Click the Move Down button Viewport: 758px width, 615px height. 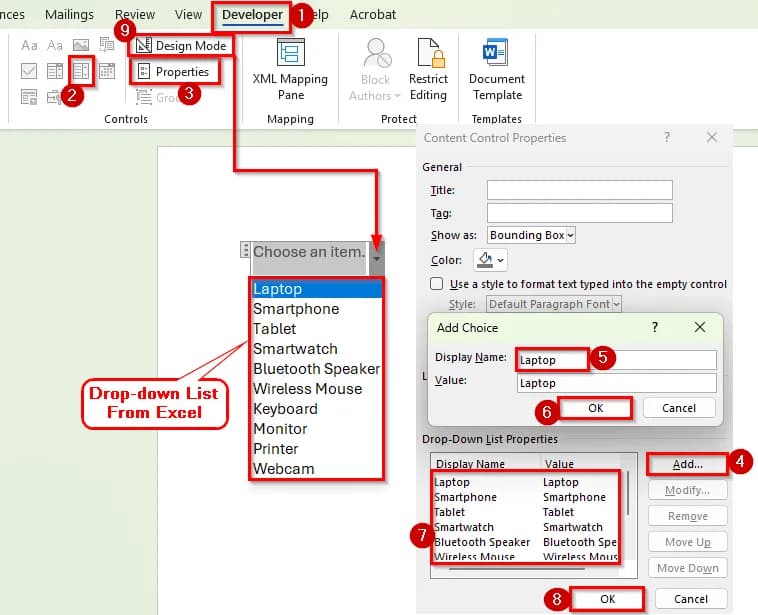coord(687,569)
